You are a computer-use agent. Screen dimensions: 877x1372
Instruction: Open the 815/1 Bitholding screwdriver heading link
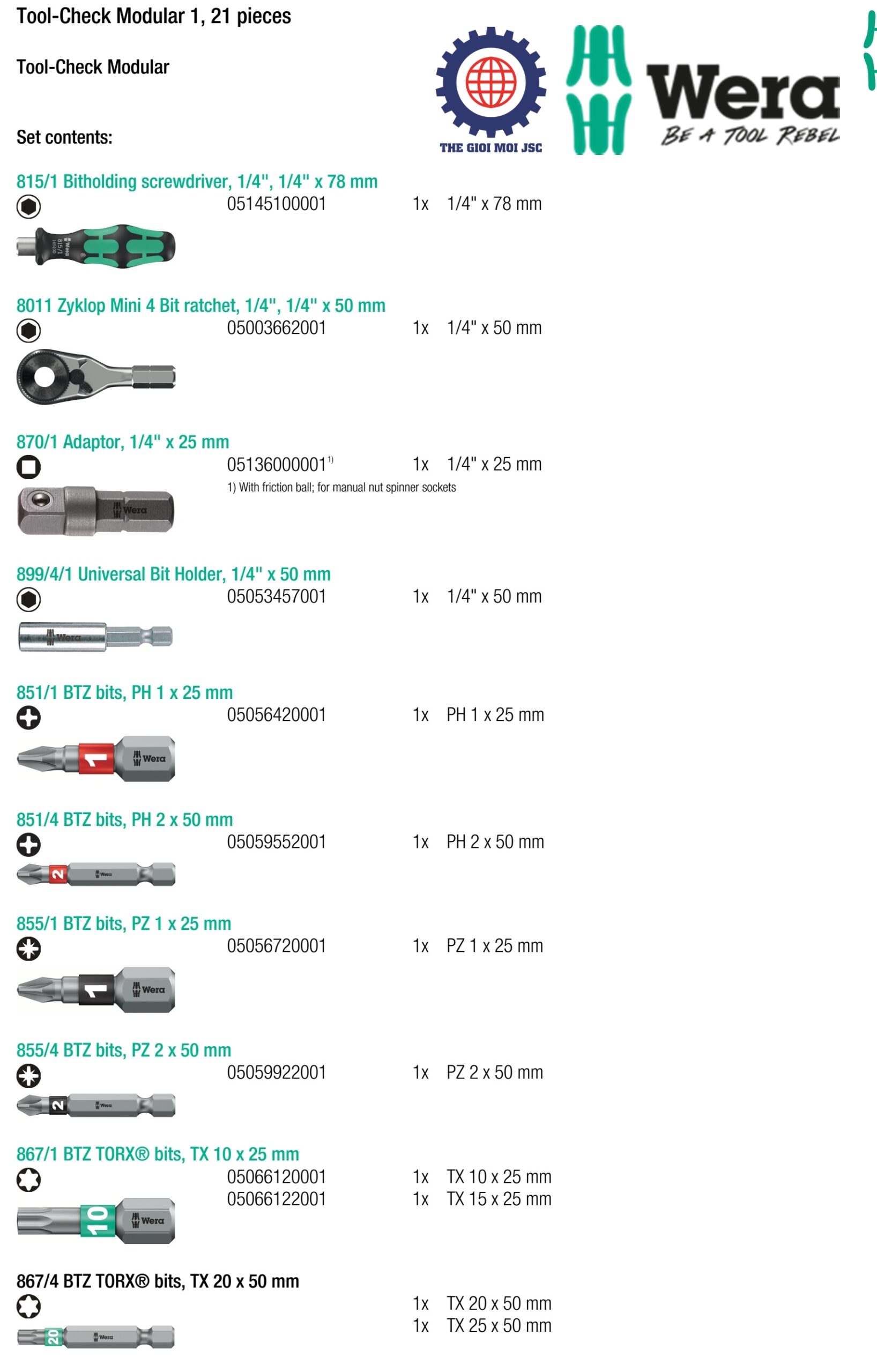tap(197, 182)
